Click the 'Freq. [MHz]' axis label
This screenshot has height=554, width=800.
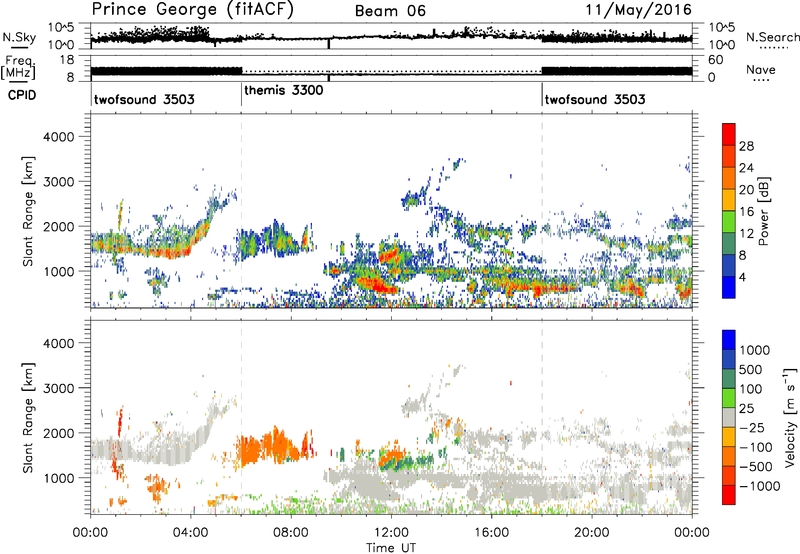pyautogui.click(x=18, y=67)
